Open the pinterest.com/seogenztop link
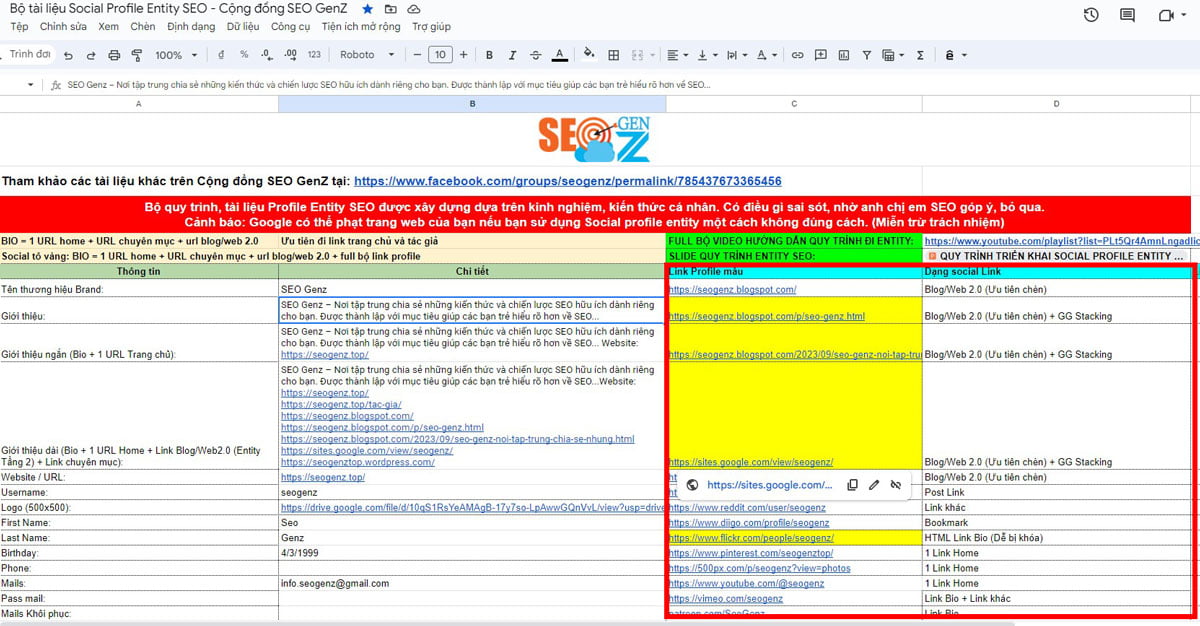This screenshot has width=1200, height=626. (751, 553)
